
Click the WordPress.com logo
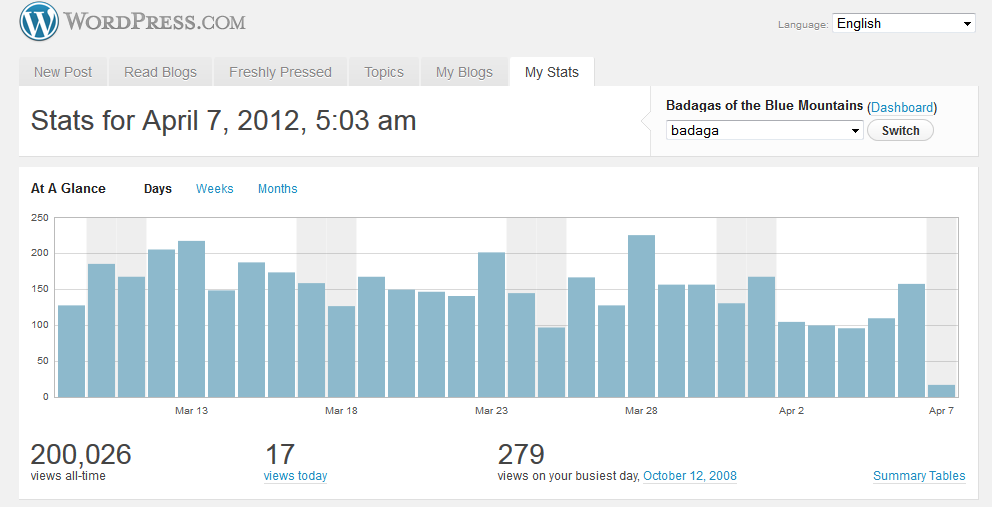[132, 22]
